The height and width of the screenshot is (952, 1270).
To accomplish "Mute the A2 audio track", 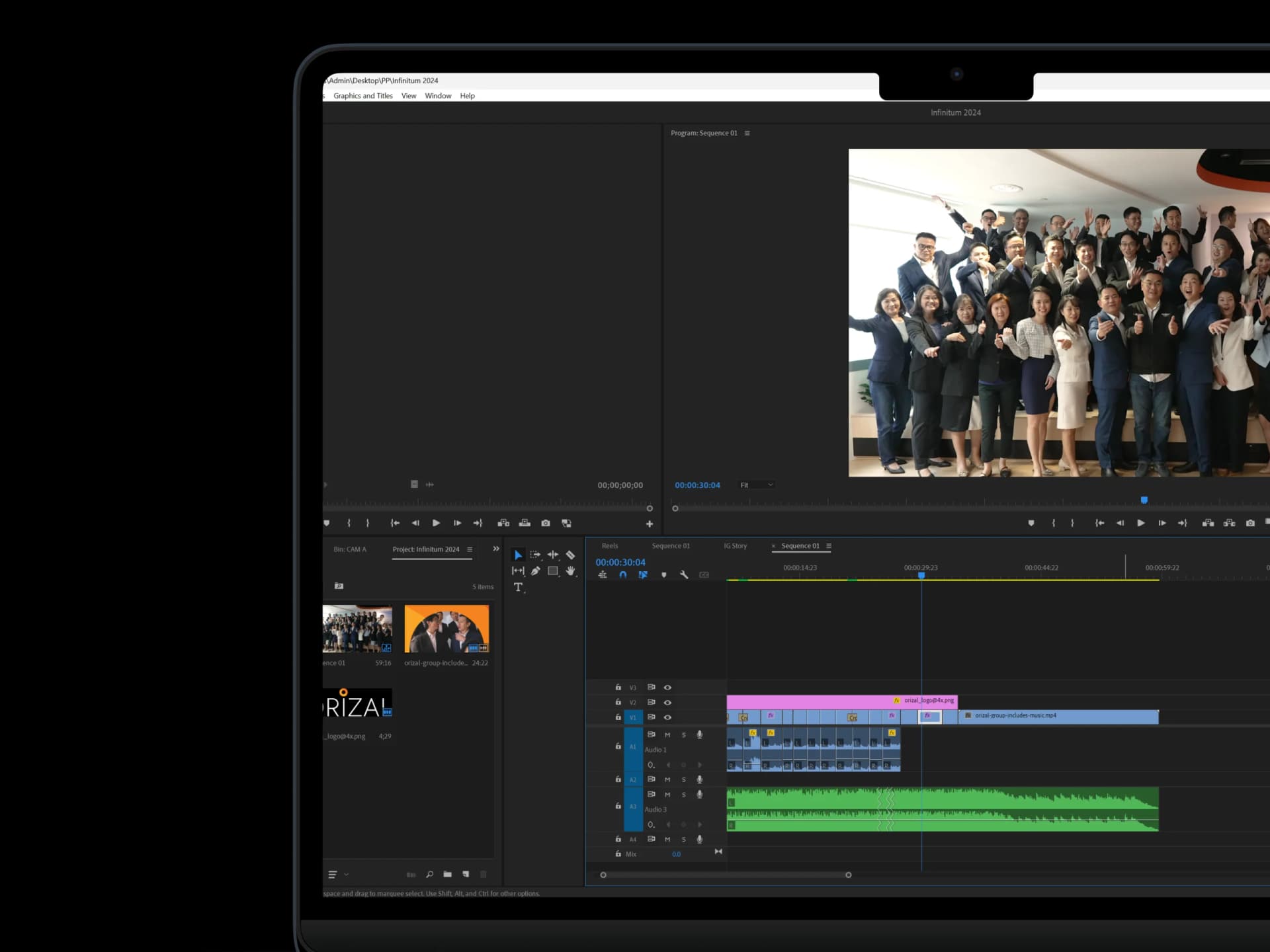I will [667, 780].
